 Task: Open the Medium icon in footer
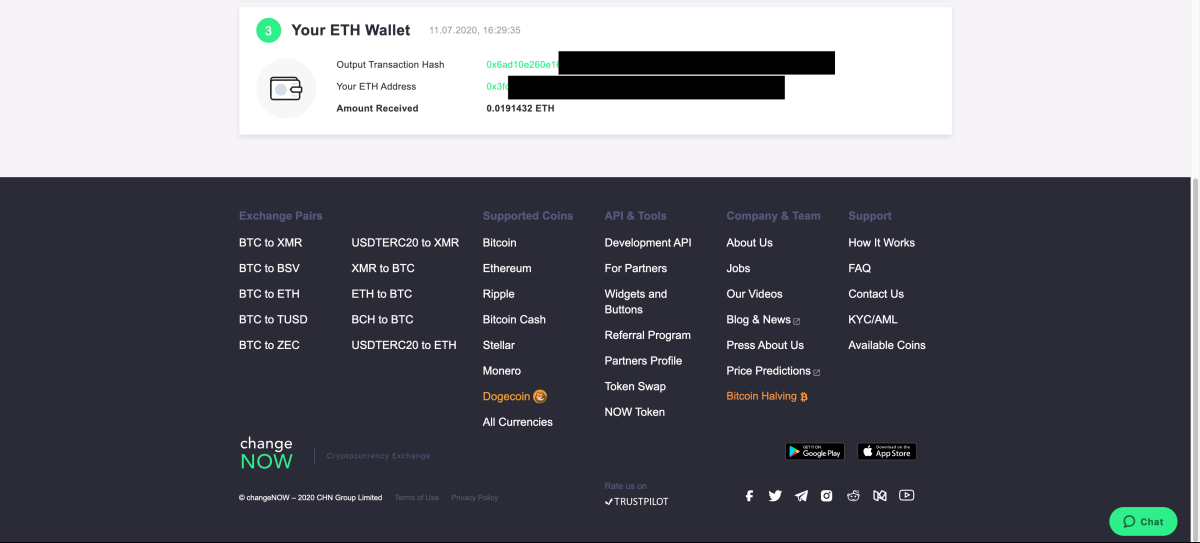pyautogui.click(x=880, y=495)
